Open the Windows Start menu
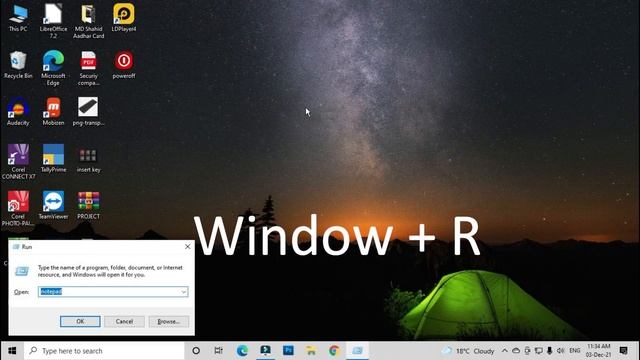Screen dimensions: 640x360 12,351
